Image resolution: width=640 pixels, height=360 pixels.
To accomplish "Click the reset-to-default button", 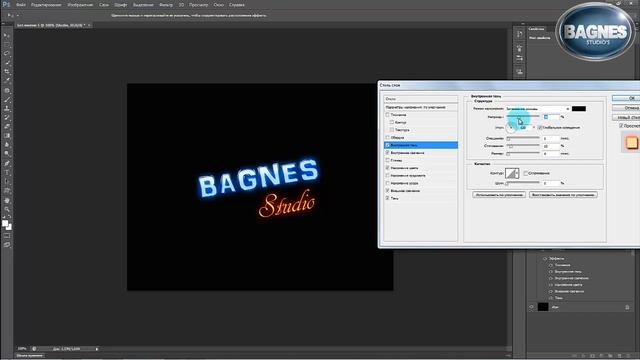I will pos(563,195).
